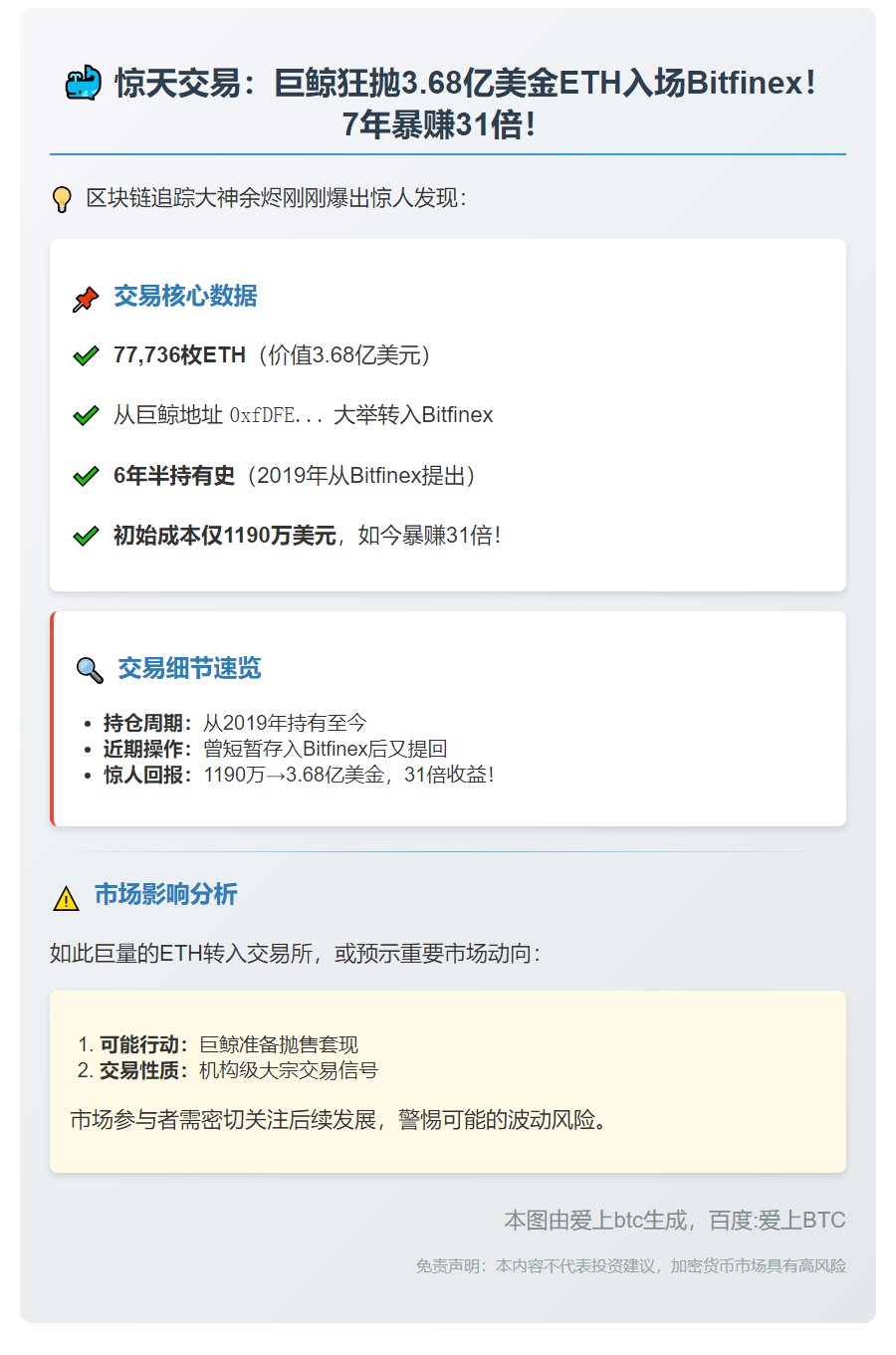
Task: Select the 交易细节速览 heading
Action: pos(189,668)
